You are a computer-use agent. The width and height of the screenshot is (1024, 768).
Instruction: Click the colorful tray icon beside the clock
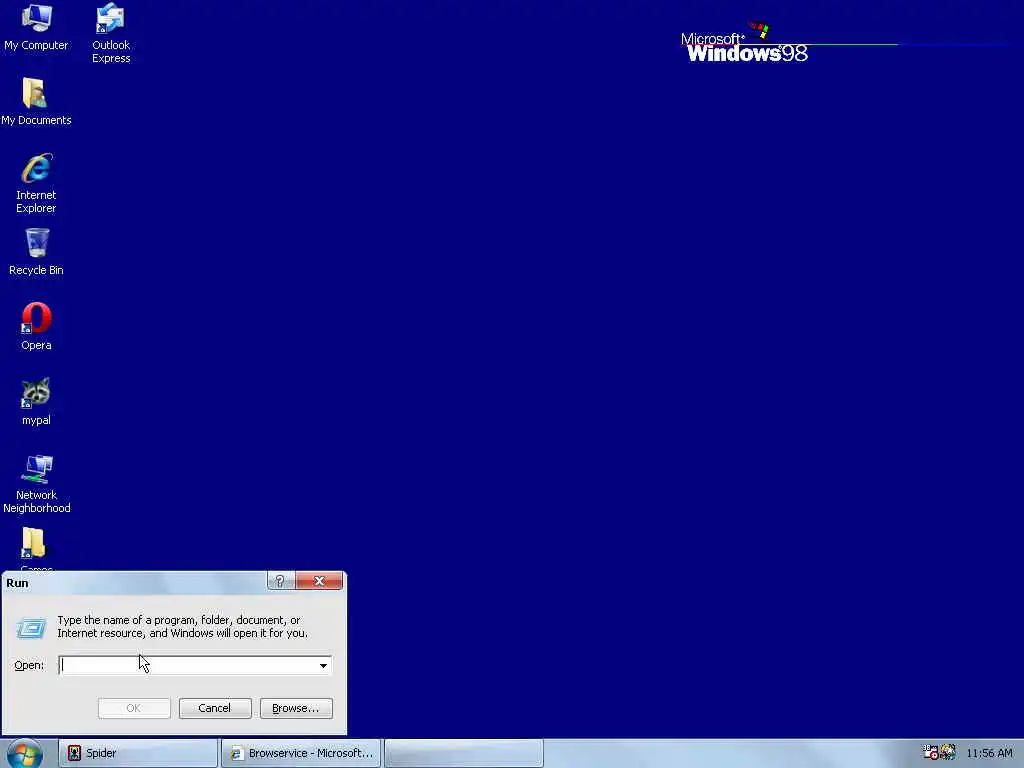[x=948, y=752]
